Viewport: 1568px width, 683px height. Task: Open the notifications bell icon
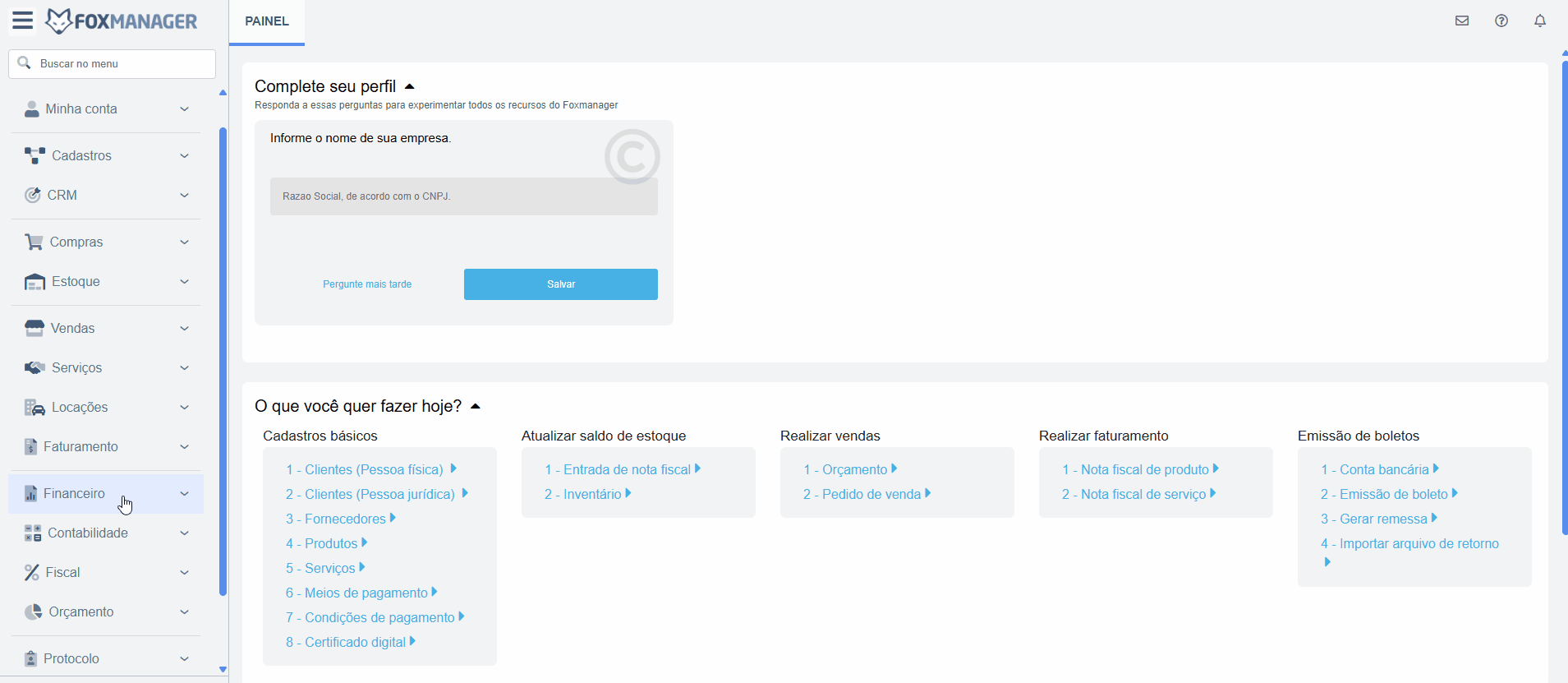[x=1540, y=21]
